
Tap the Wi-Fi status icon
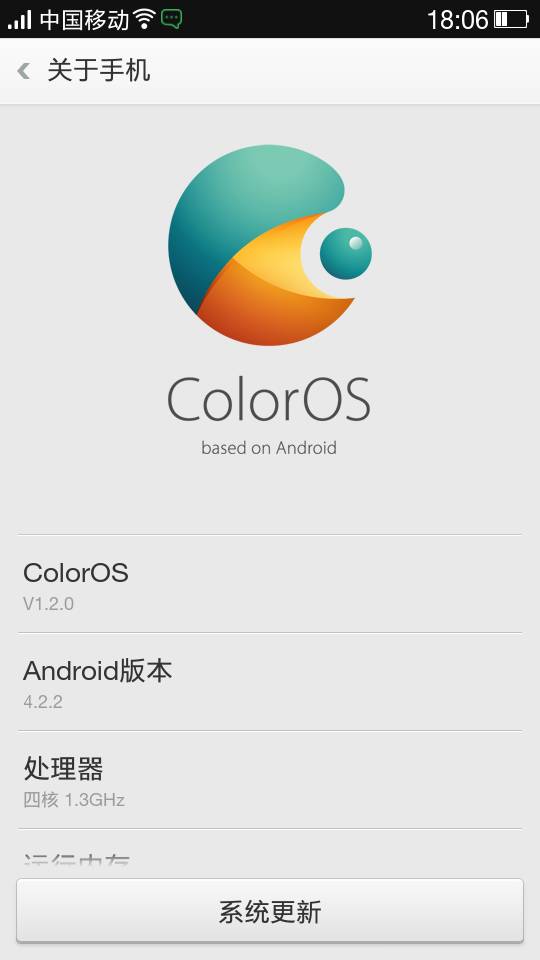[144, 19]
